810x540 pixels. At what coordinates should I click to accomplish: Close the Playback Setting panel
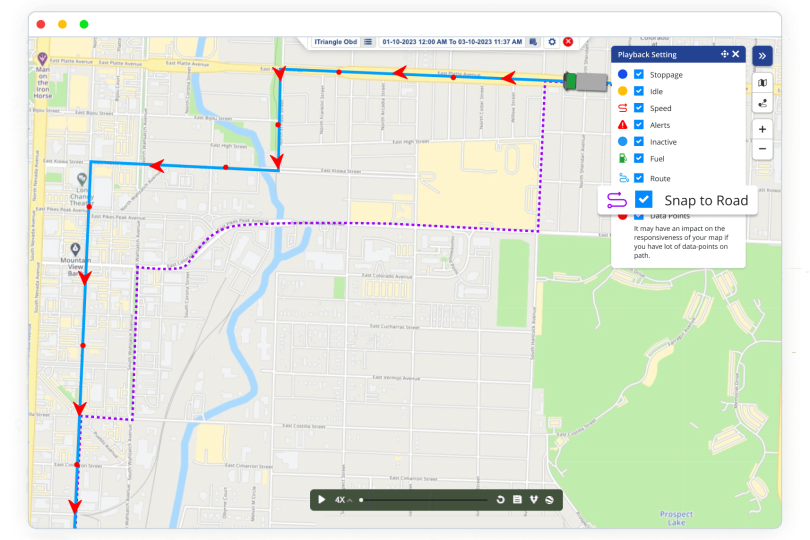tap(736, 54)
